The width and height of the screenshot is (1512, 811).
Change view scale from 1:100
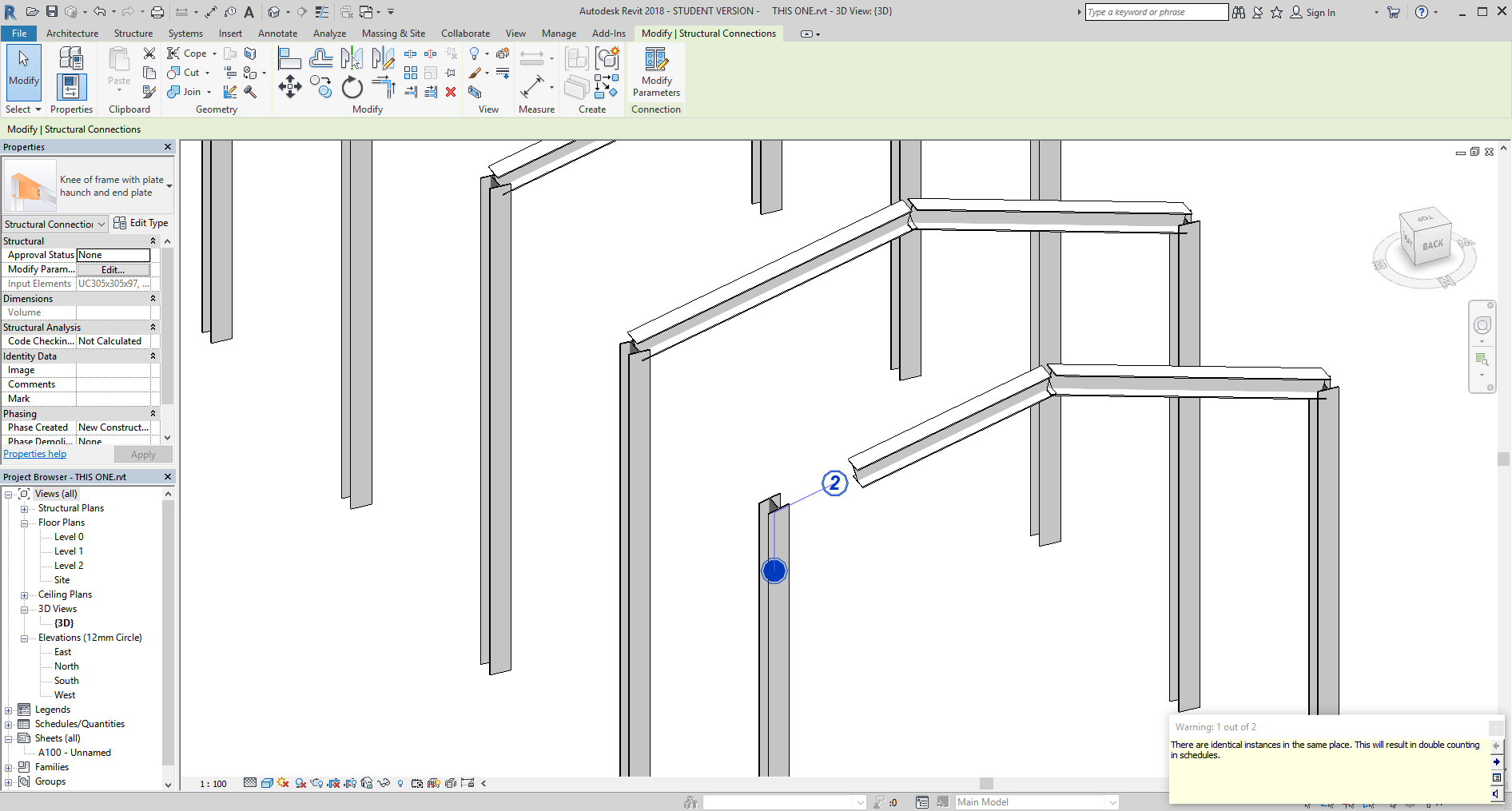coord(213,784)
